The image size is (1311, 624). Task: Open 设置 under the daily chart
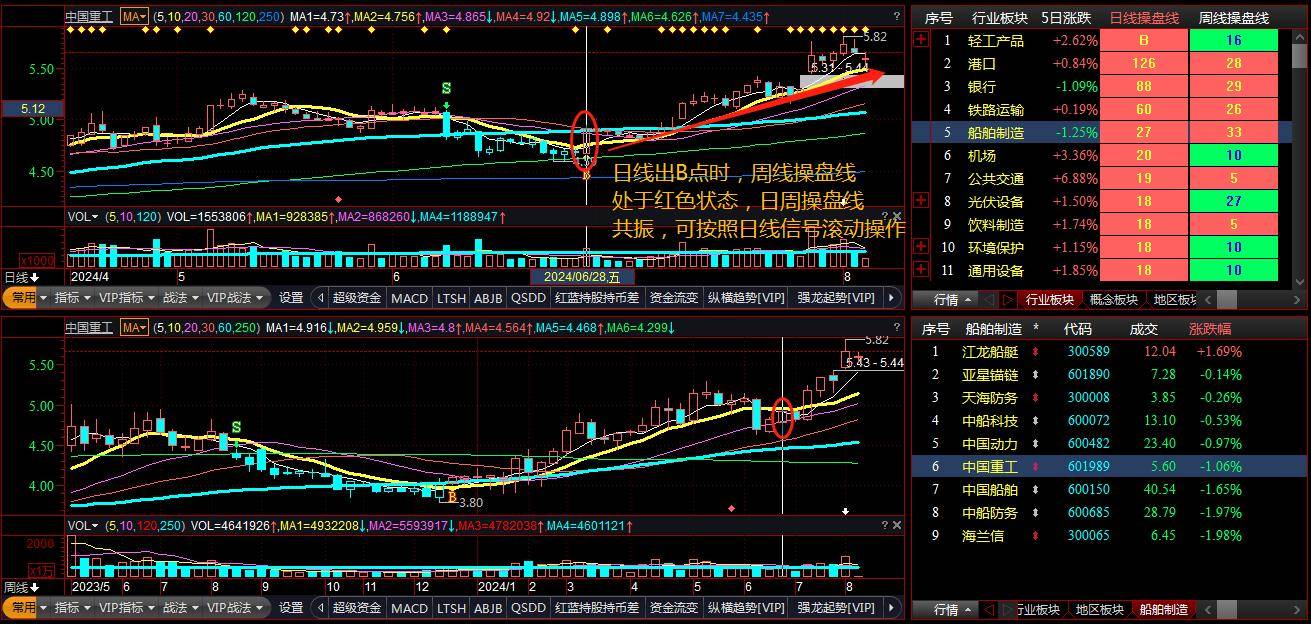291,297
